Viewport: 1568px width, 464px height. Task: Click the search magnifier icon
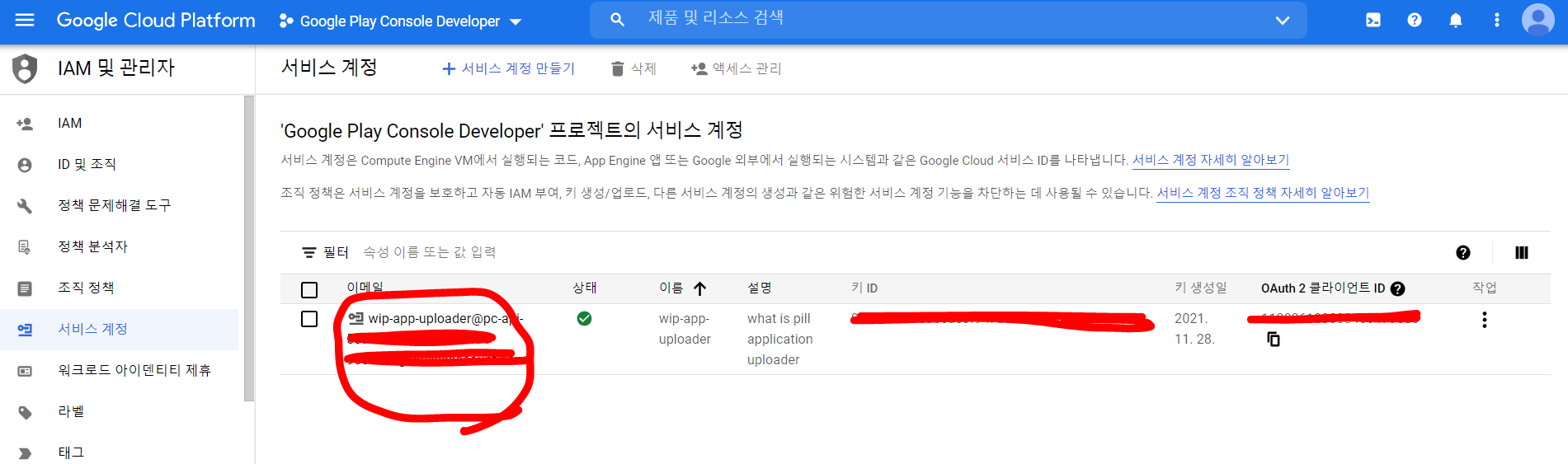click(617, 19)
